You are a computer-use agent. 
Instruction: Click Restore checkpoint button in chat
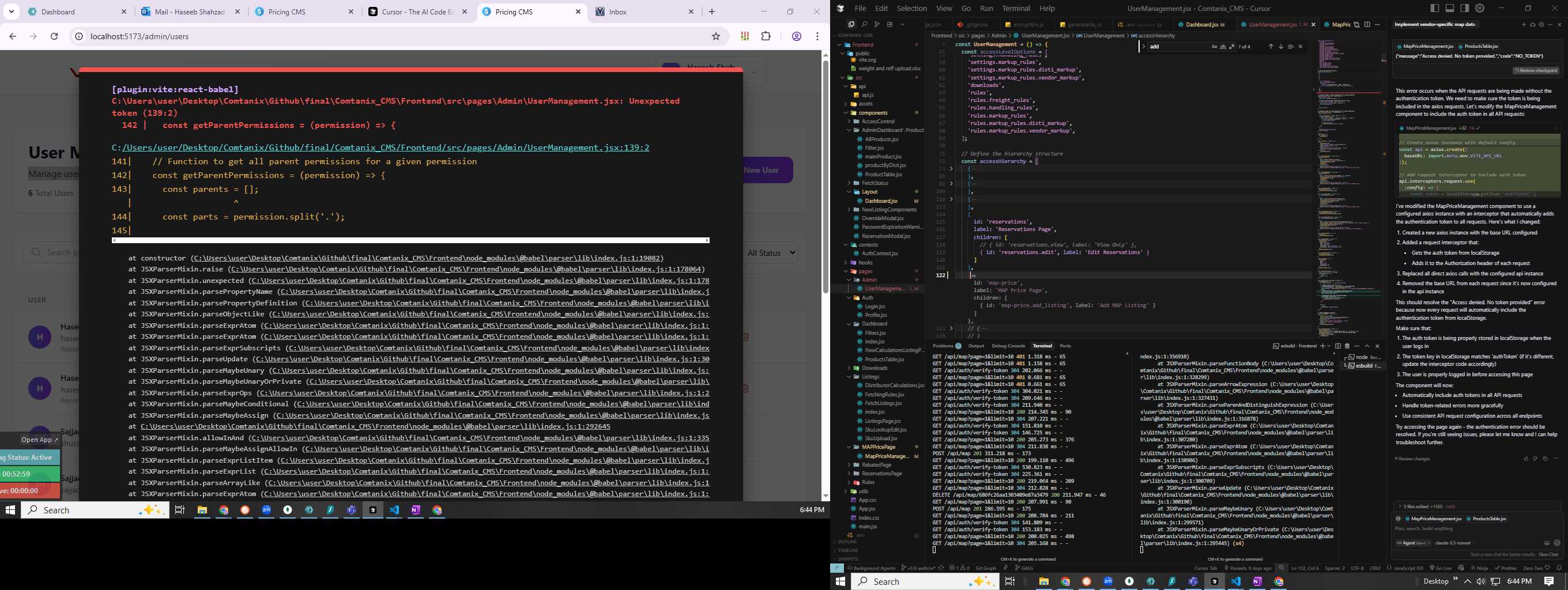point(1535,70)
